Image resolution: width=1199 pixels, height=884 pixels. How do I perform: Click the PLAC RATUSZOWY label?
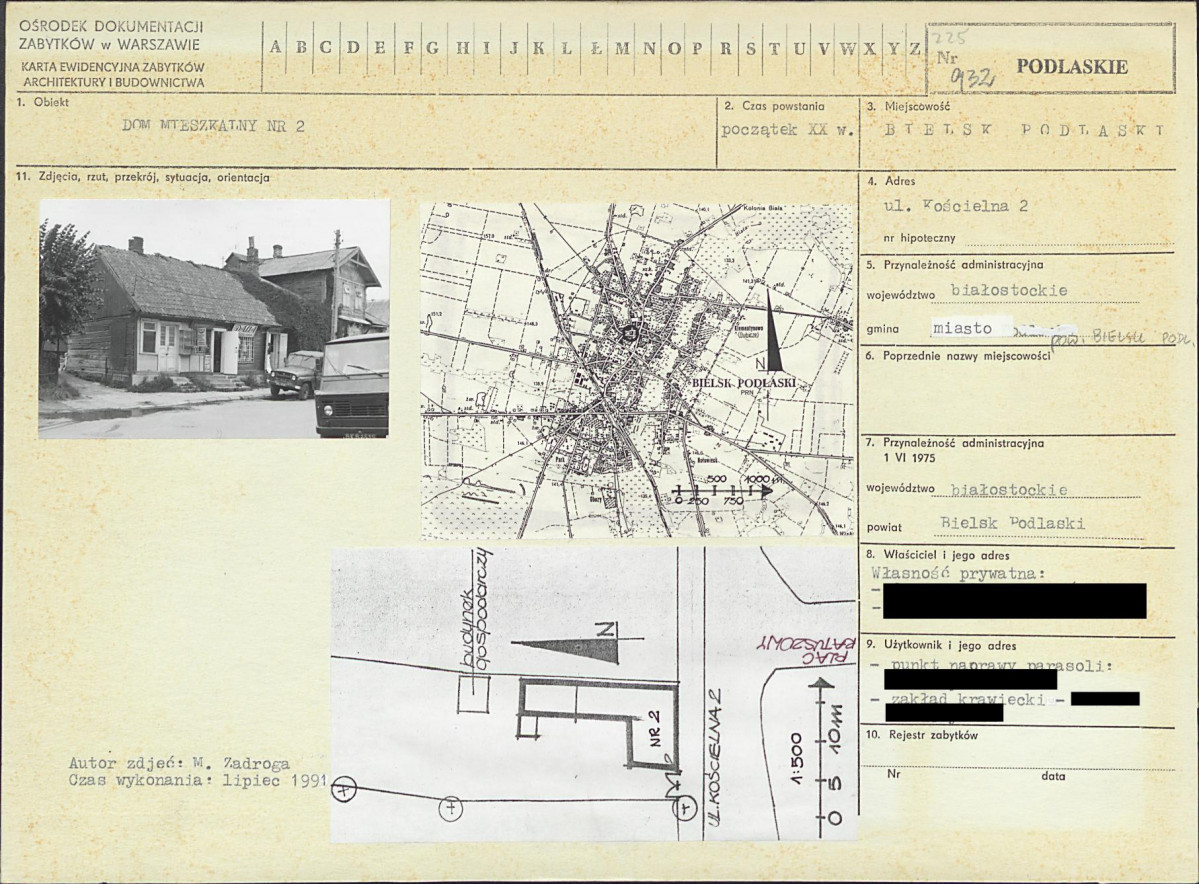pos(806,648)
